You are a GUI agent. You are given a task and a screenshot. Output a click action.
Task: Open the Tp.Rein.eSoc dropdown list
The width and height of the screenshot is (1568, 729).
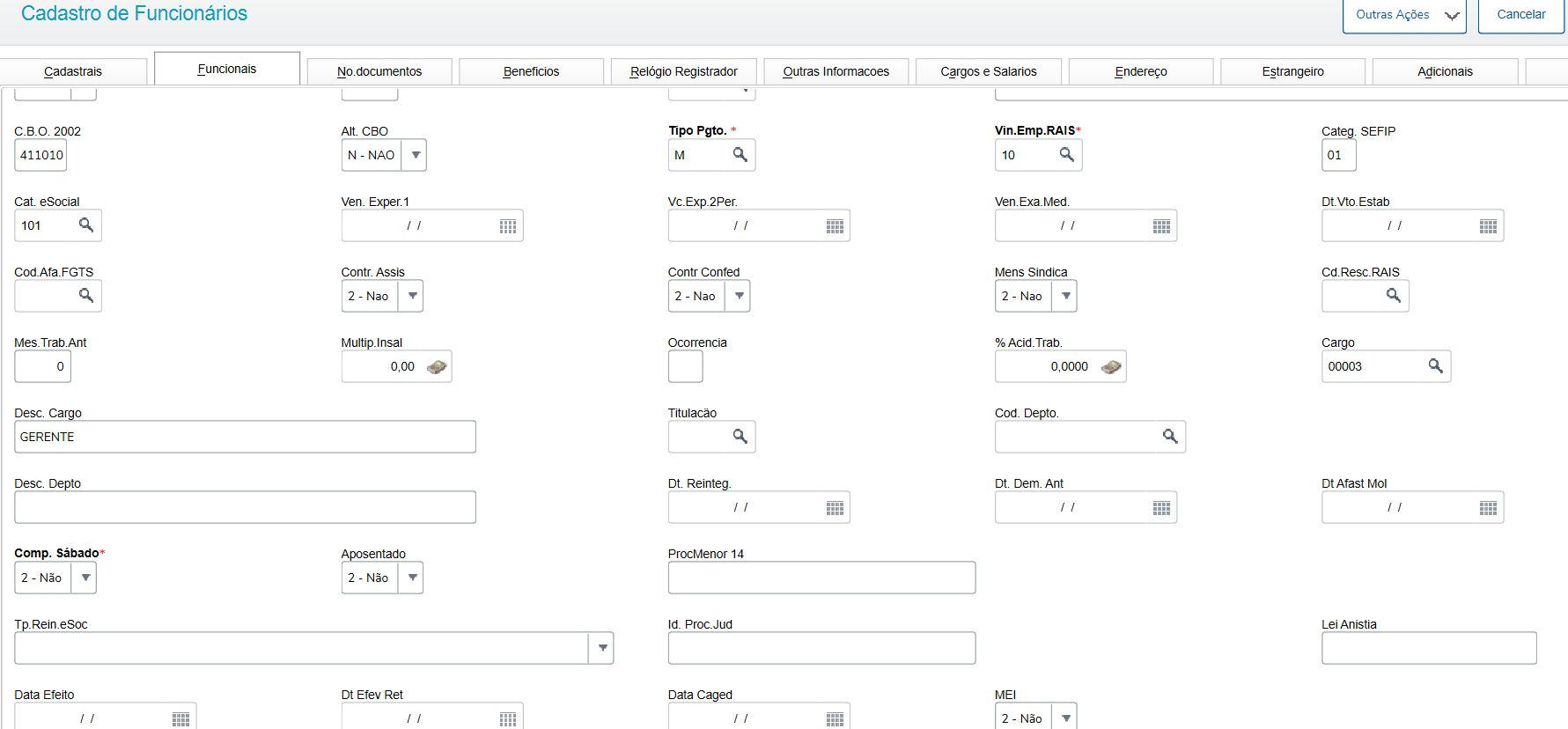coord(602,648)
